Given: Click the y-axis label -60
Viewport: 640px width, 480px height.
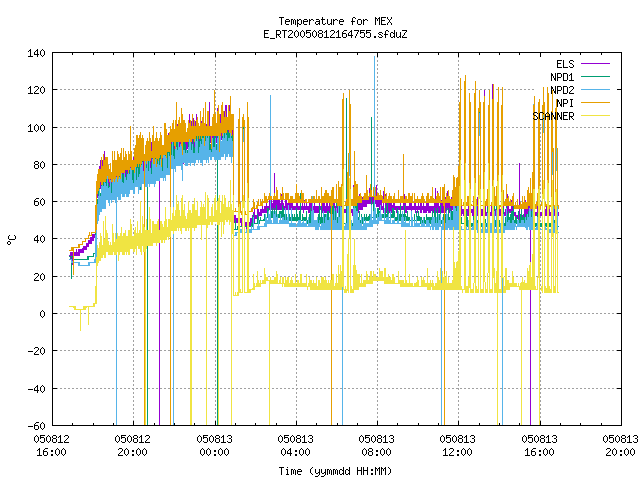Looking at the screenshot, I should click(36, 426).
